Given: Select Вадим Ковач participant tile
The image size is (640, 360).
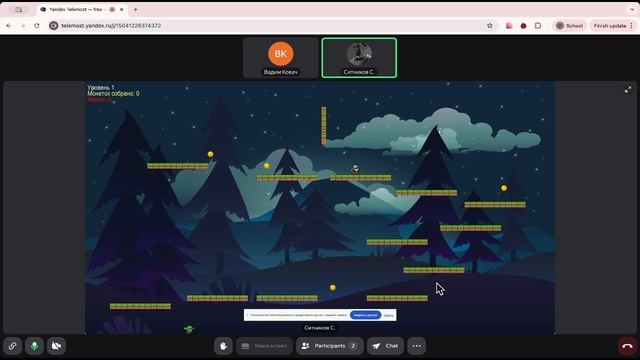Looking at the screenshot, I should 281,58.
